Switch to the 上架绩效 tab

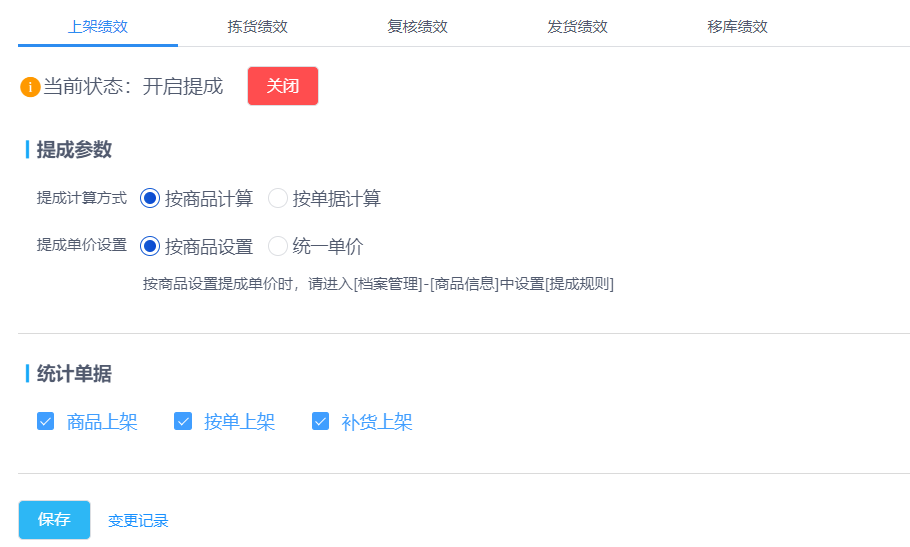click(x=98, y=27)
